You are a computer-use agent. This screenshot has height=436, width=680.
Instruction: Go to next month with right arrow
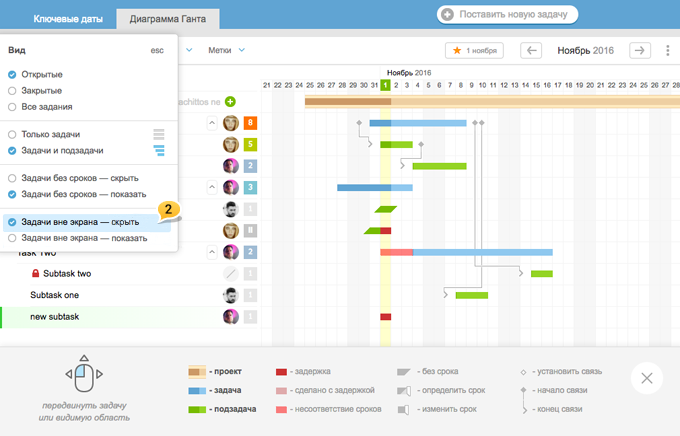coord(640,50)
